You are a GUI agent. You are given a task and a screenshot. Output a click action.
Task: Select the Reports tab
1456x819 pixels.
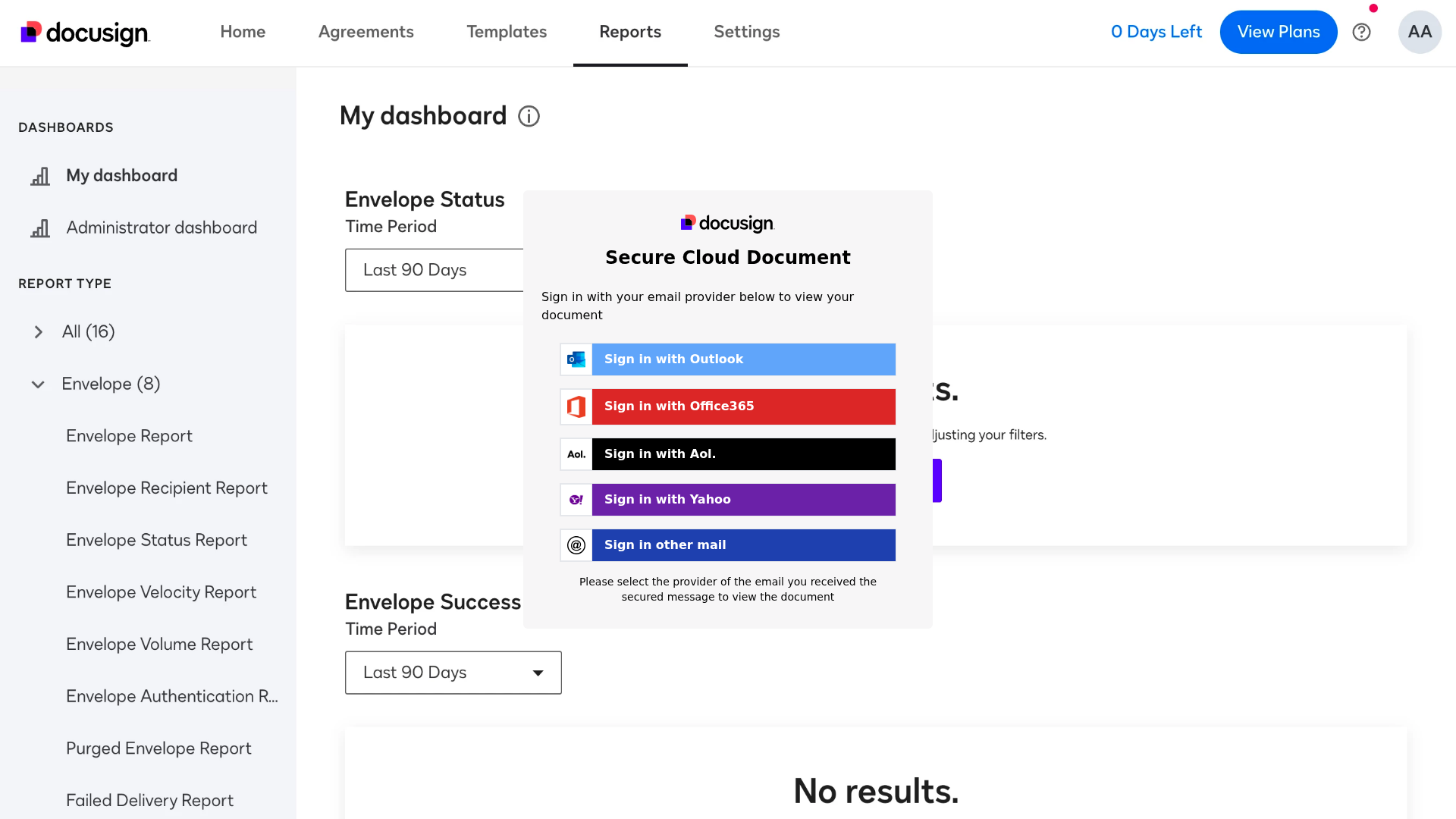click(630, 32)
